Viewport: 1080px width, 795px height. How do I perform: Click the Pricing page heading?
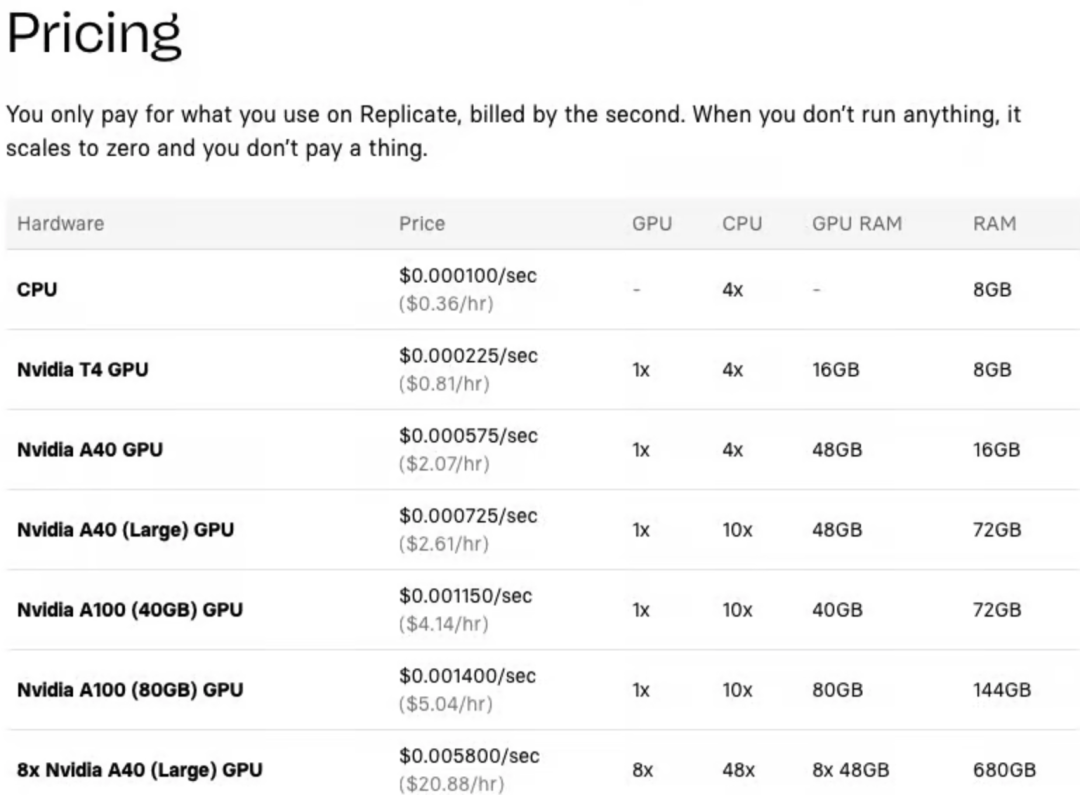(x=94, y=34)
